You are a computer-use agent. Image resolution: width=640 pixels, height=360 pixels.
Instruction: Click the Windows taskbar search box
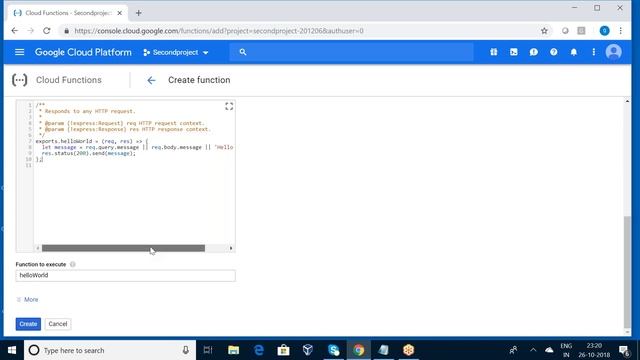pos(110,350)
